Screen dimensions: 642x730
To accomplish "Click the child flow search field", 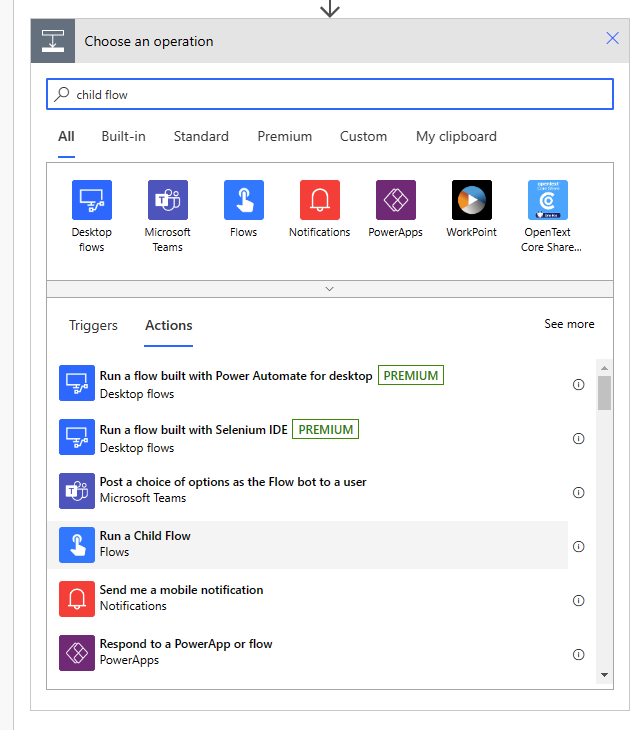I will [x=330, y=94].
